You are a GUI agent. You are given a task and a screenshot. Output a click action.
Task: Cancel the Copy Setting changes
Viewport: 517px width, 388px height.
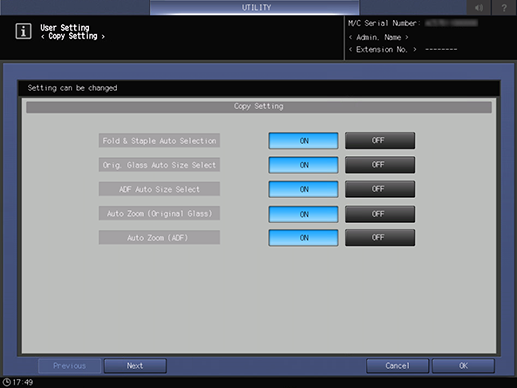tap(397, 366)
